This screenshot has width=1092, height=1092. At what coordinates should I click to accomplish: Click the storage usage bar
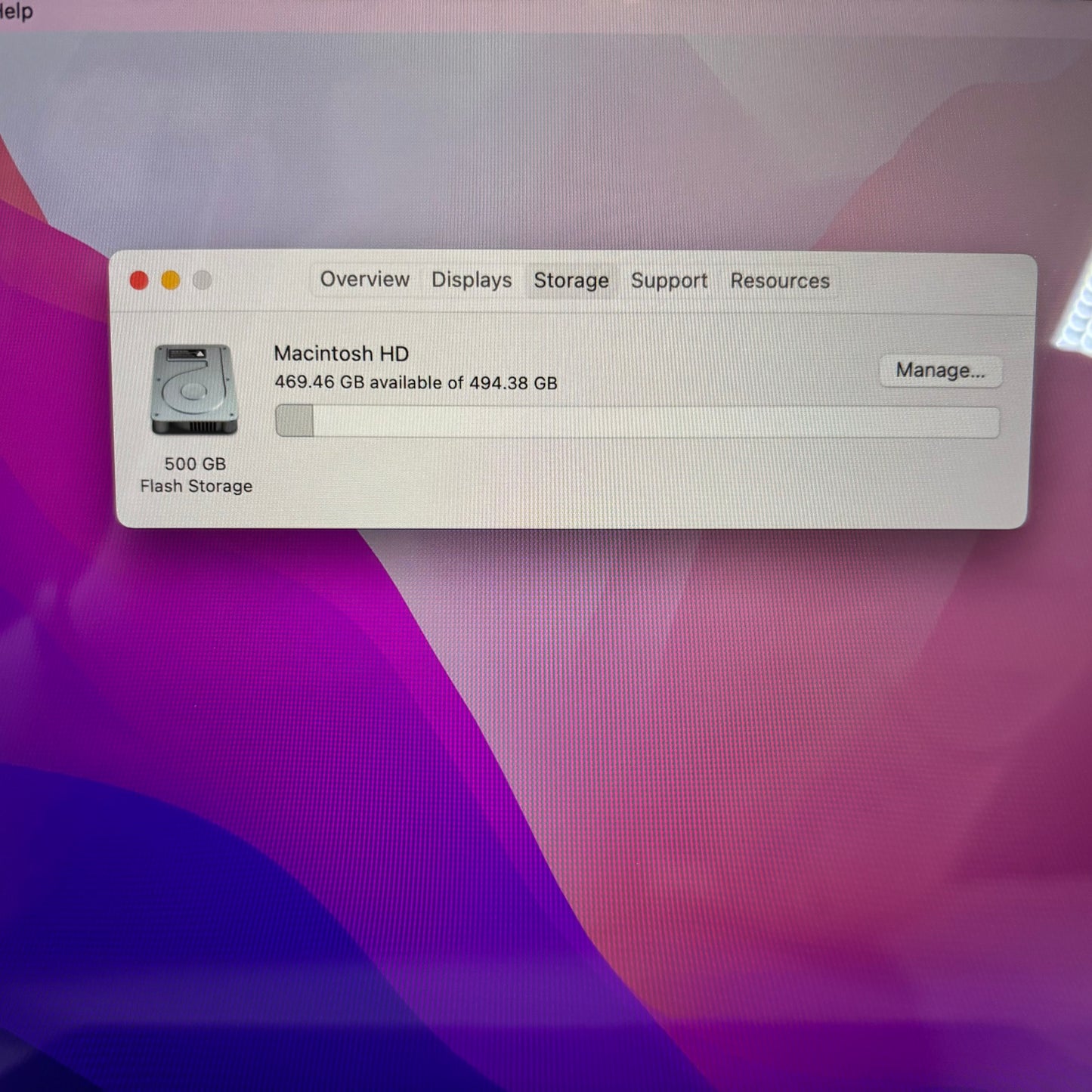coord(637,422)
